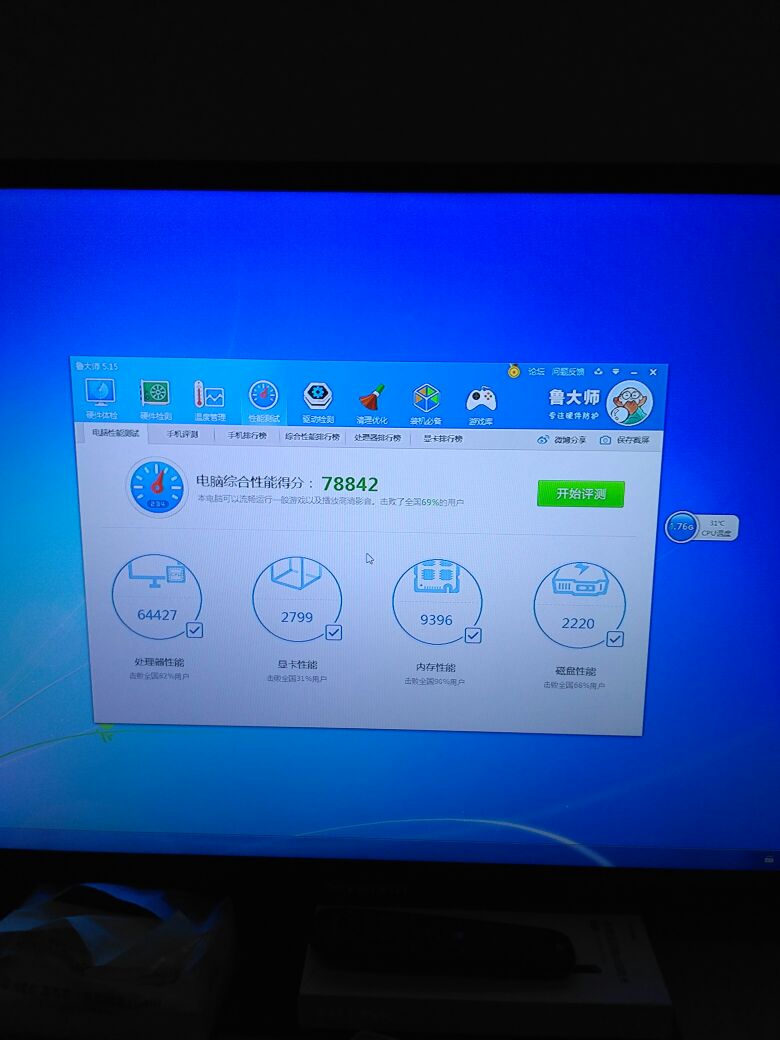780x1040 pixels.
Task: Click the 保存截屏 save screenshot button
Action: pyautogui.click(x=625, y=440)
